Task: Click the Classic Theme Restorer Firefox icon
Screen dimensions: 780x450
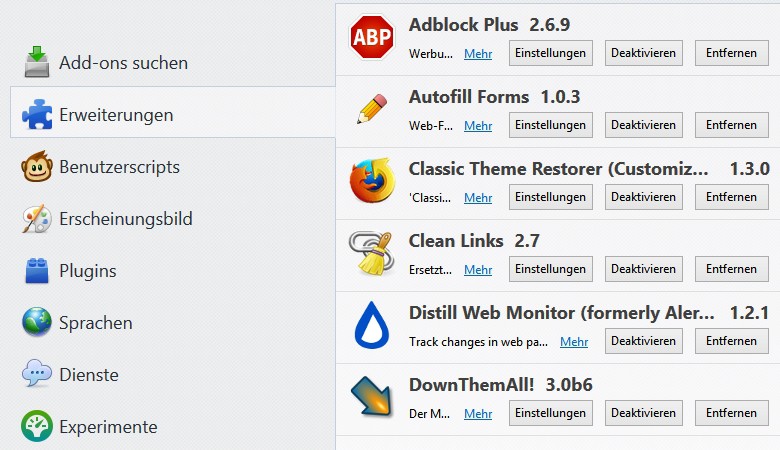Action: 371,183
